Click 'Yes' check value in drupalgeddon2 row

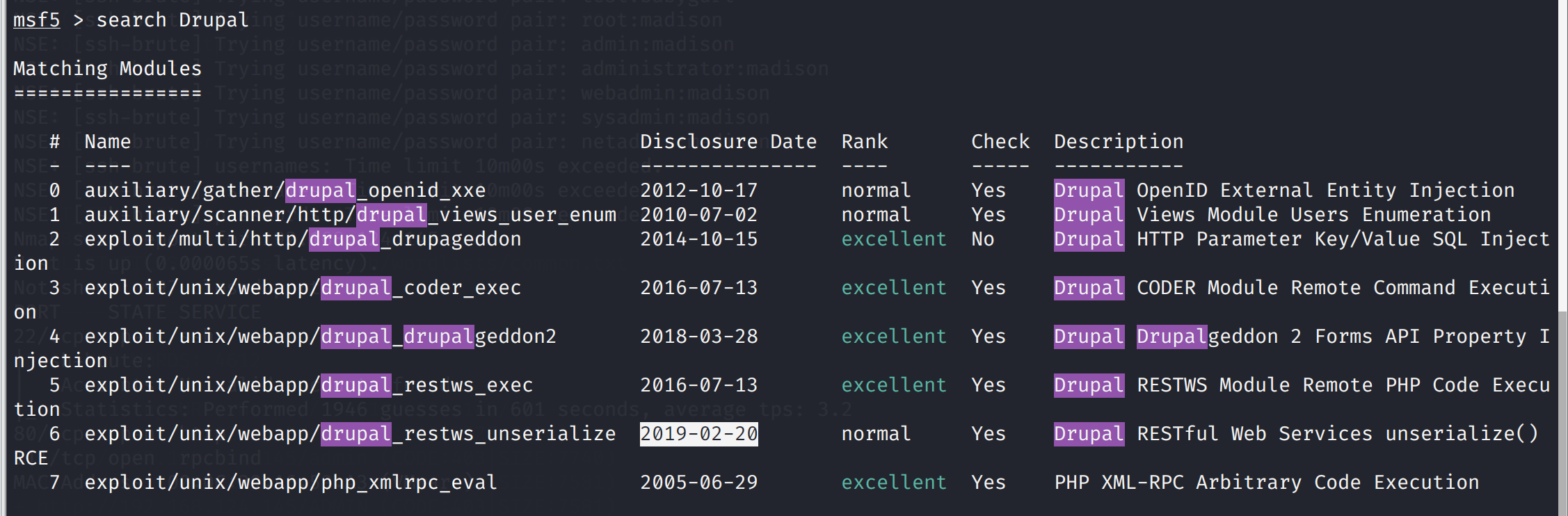[989, 337]
